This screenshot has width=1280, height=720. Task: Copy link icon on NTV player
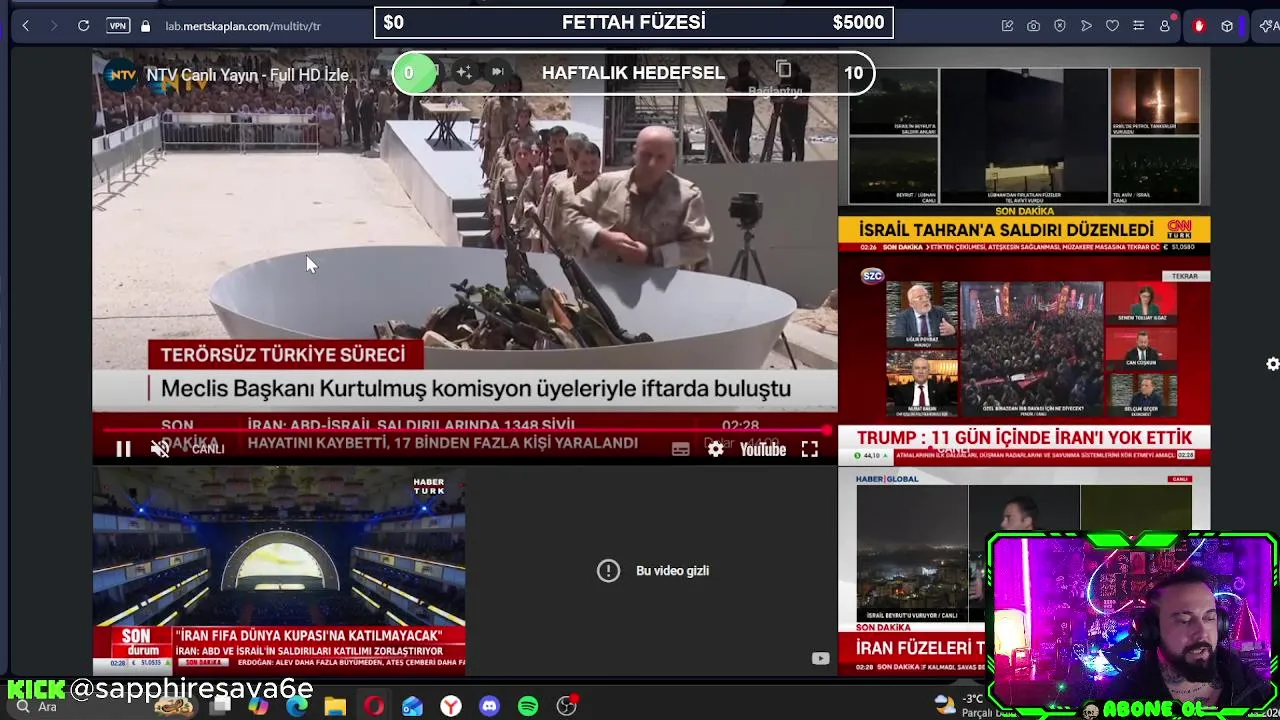(x=784, y=69)
